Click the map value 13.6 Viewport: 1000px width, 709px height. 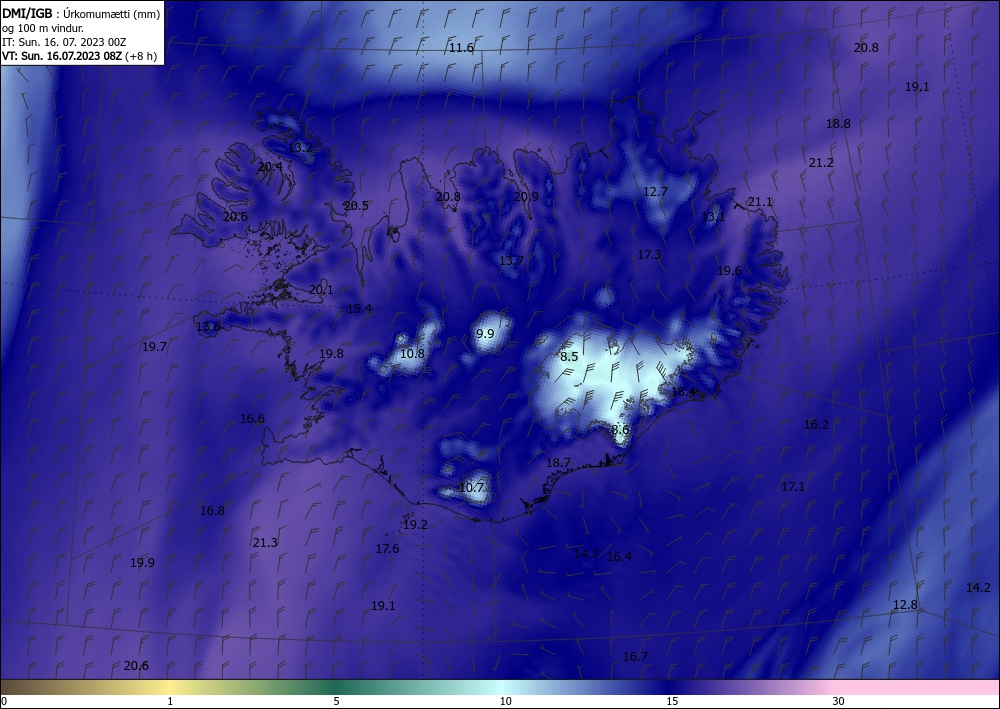coord(208,327)
